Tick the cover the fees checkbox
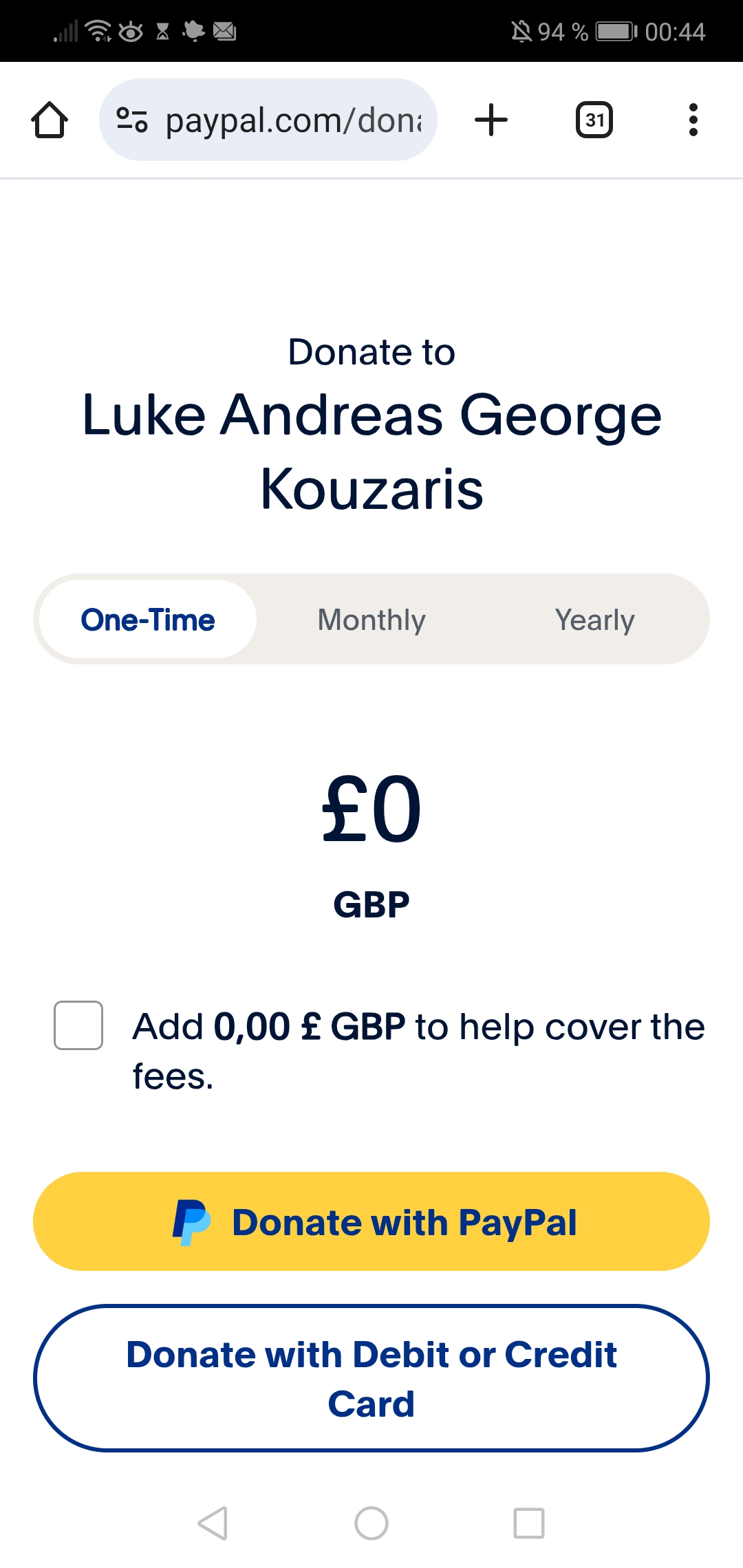743x1568 pixels. pyautogui.click(x=78, y=1025)
